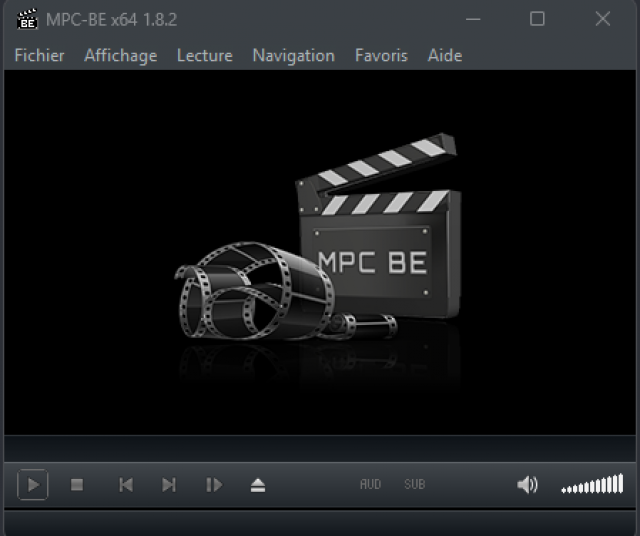Skip to previous file icon
640x536 pixels.
pos(126,485)
